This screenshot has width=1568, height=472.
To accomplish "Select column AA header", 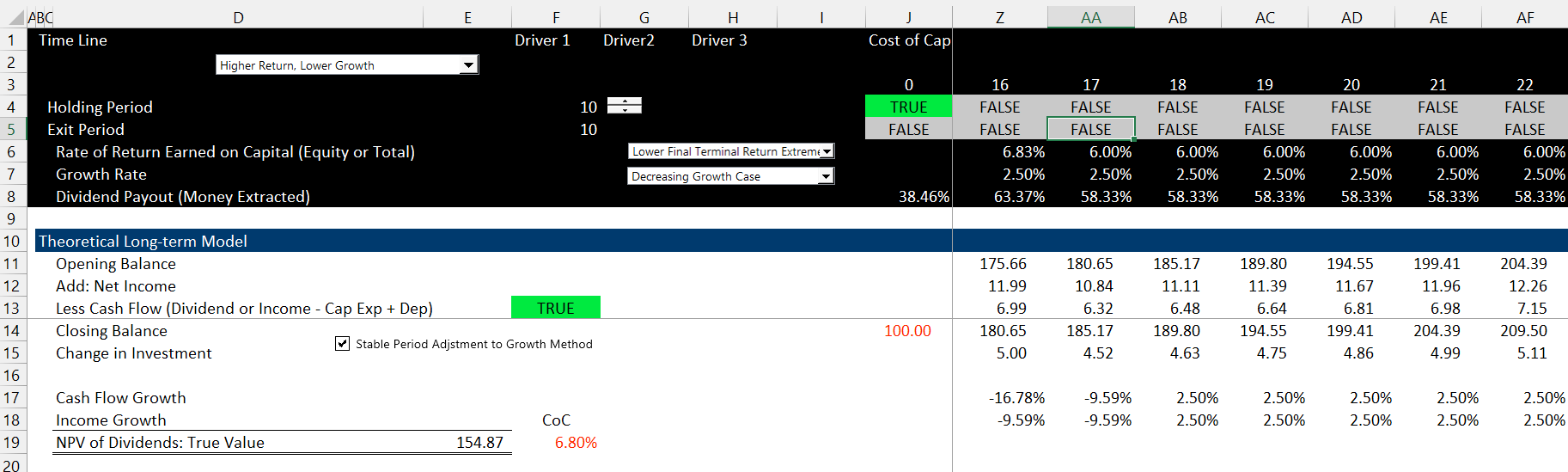I will pos(1090,18).
